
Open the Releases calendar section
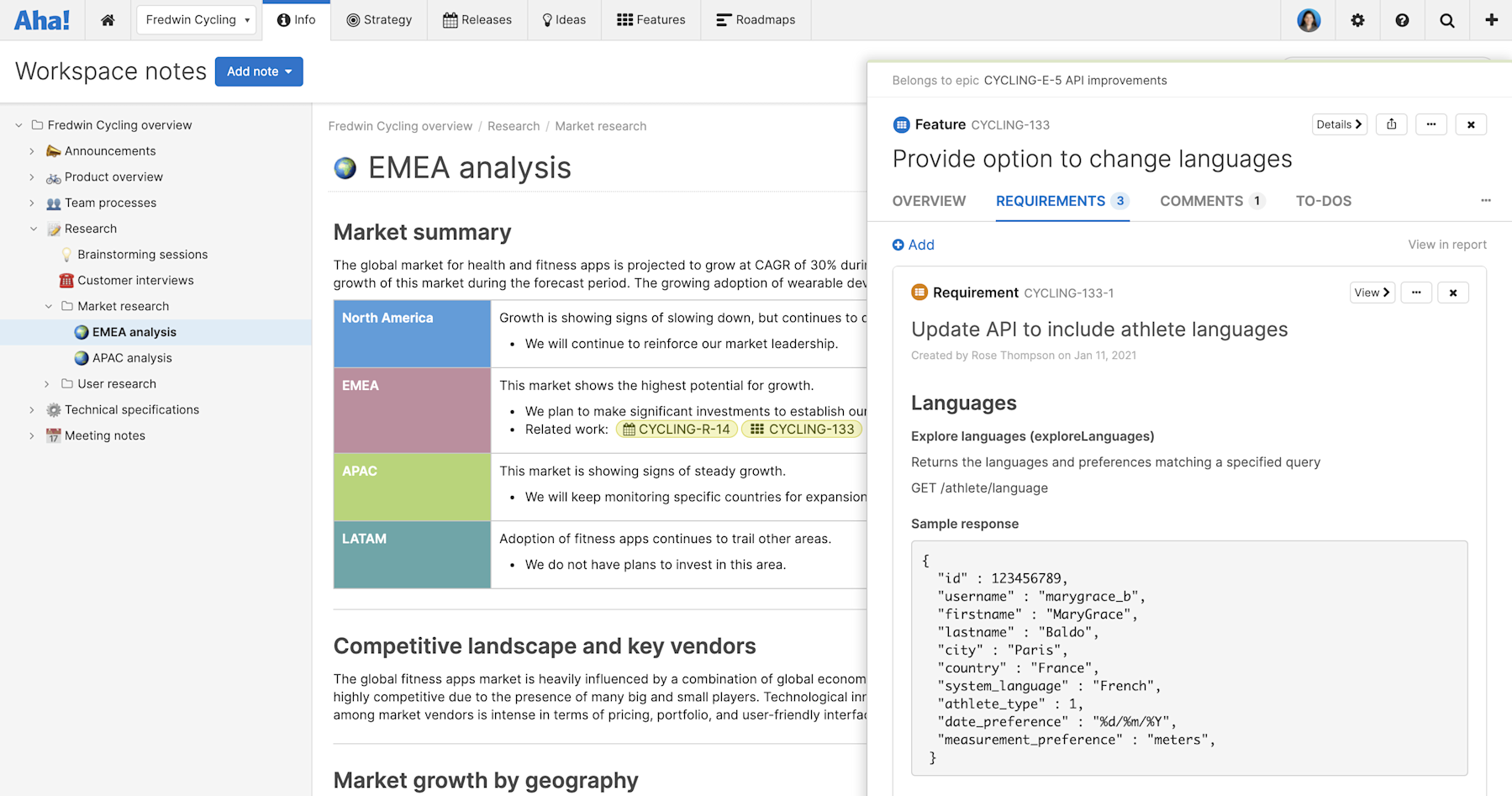click(477, 19)
